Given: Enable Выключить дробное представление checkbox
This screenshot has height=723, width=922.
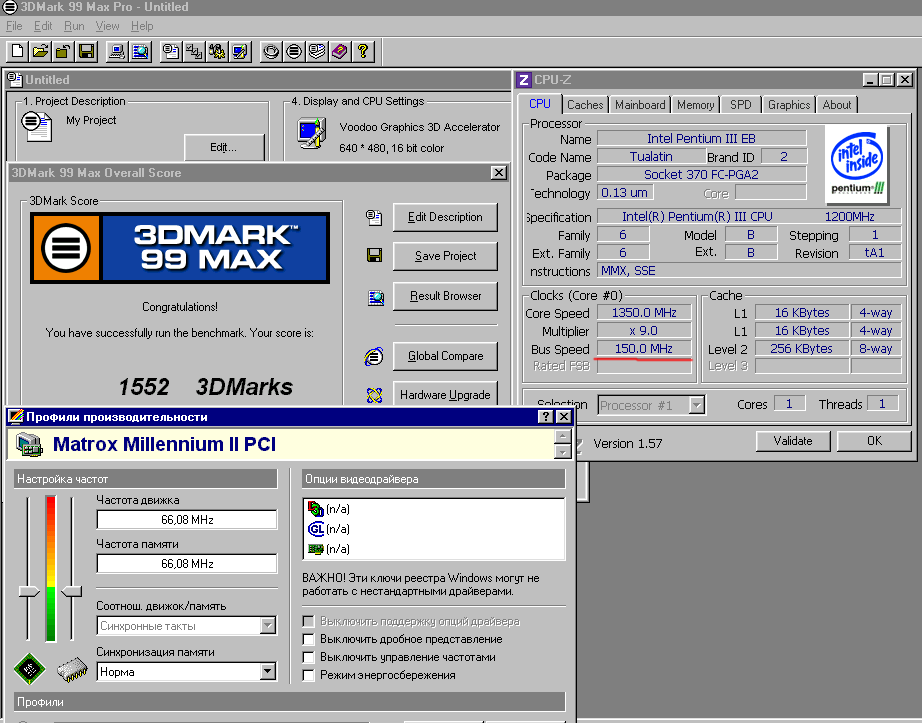Looking at the screenshot, I should pyautogui.click(x=308, y=639).
